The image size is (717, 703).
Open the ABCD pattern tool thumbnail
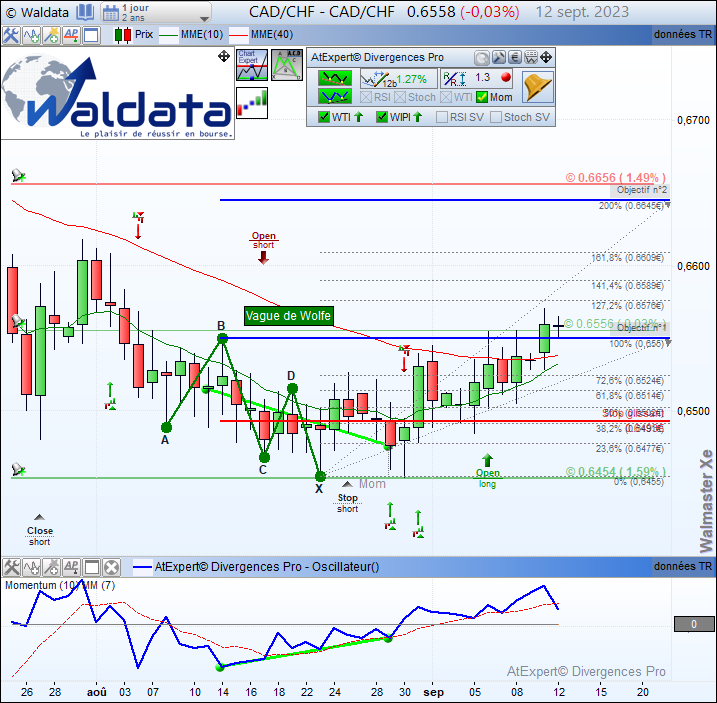point(287,65)
